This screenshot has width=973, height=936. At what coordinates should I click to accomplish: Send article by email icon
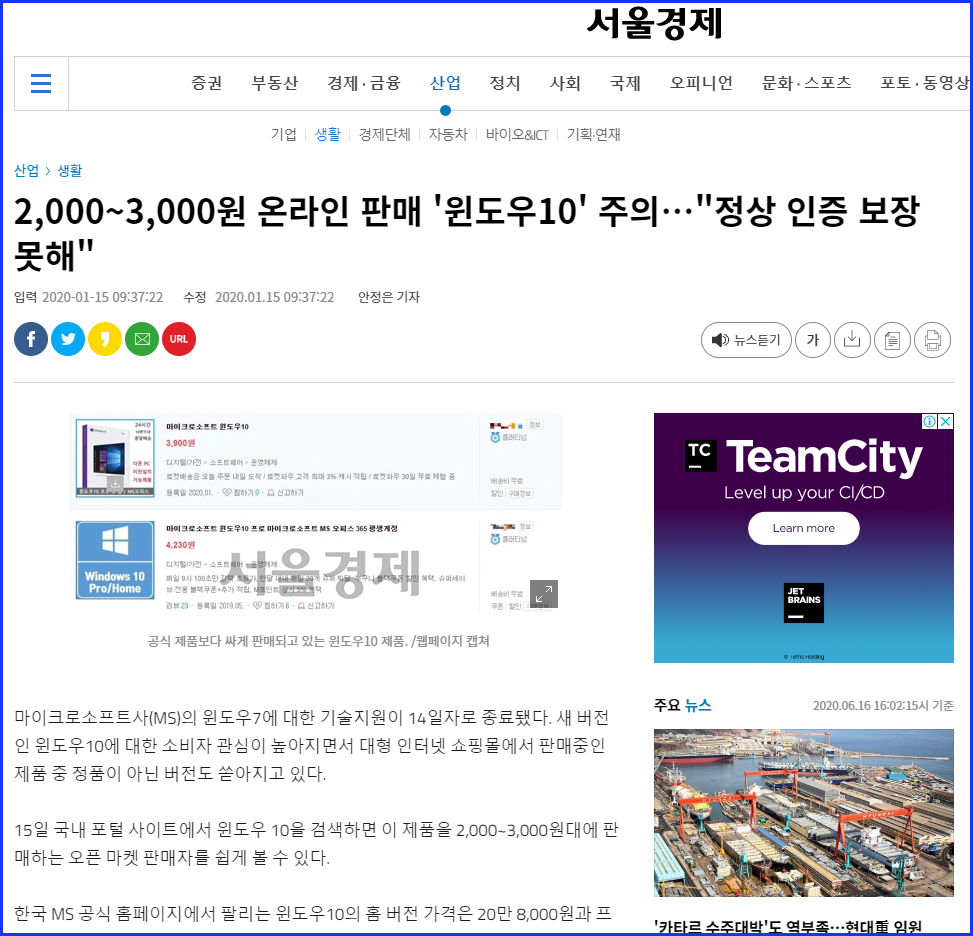click(x=142, y=339)
